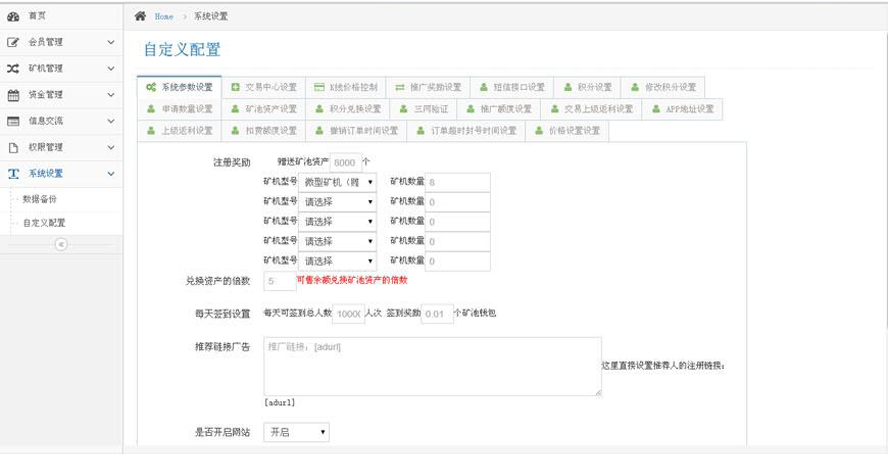Click the Home breadcrumb link
Image resolution: width=888 pixels, height=454 pixels.
[164, 16]
